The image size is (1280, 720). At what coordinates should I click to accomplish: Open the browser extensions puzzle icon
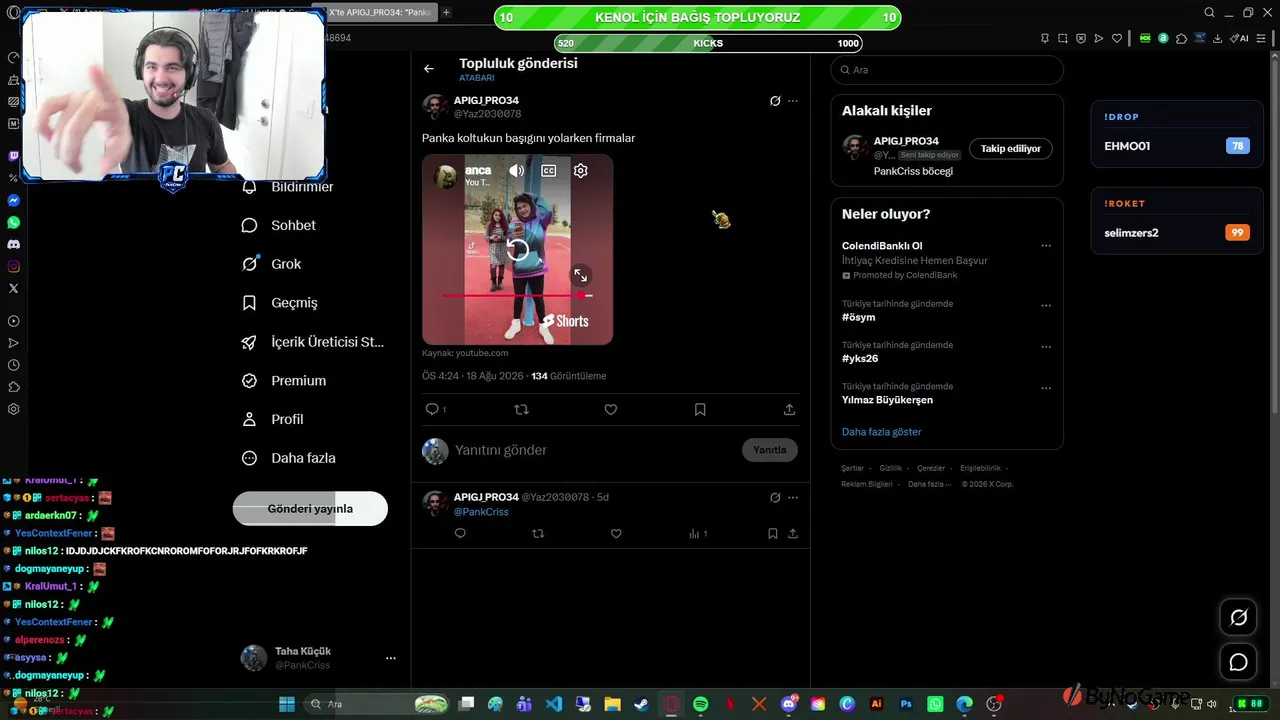[x=1181, y=38]
